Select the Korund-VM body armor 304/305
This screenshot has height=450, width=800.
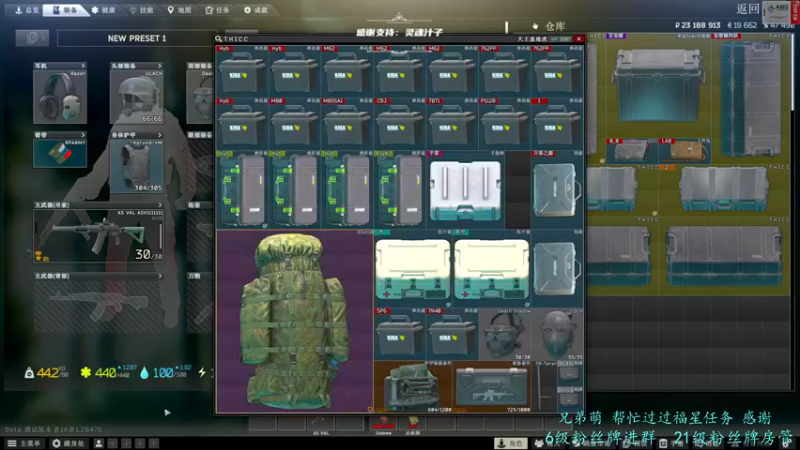coord(136,166)
